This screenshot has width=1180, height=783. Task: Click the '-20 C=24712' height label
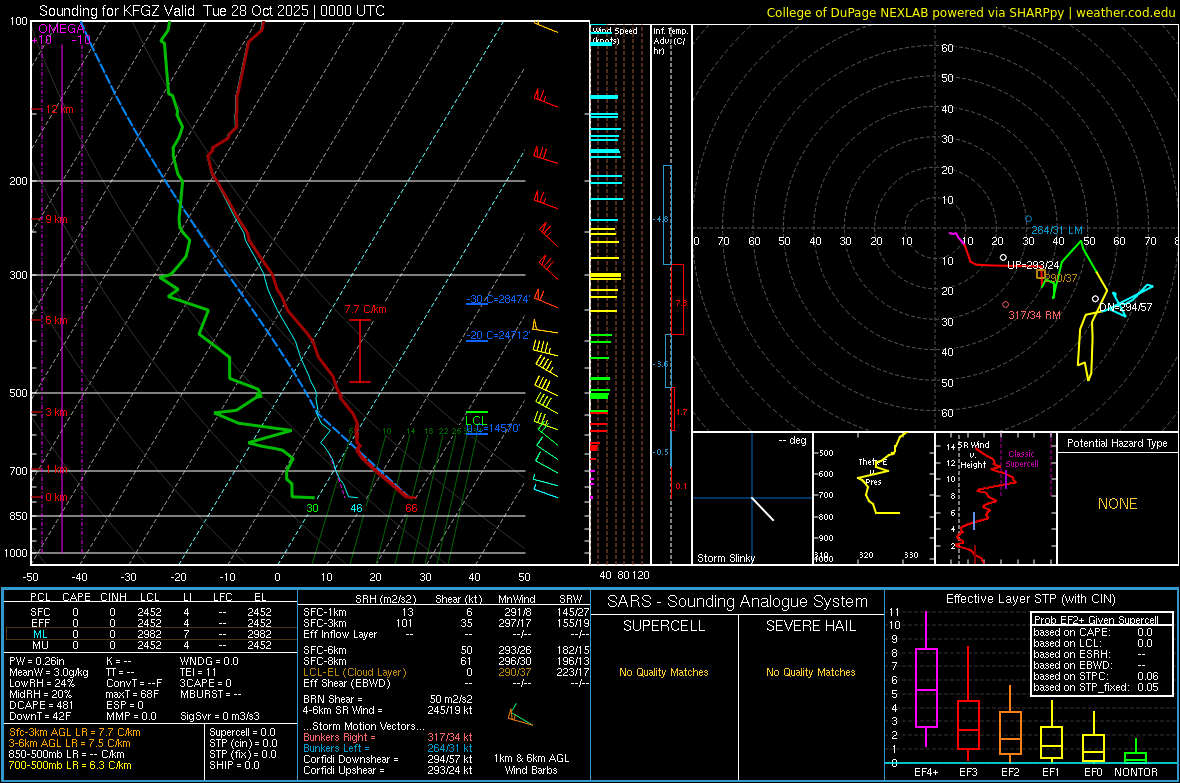[x=499, y=335]
